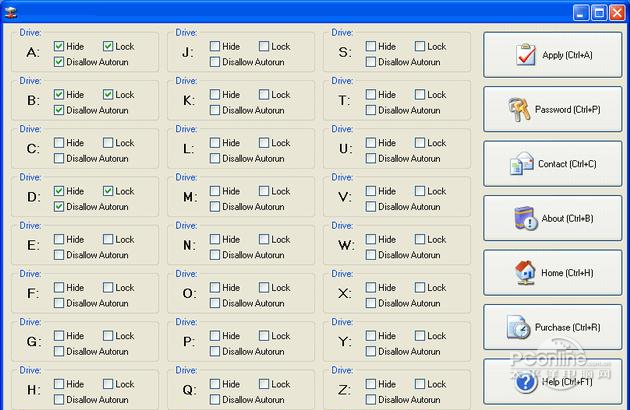Uncheck Lock for drive B:
The width and height of the screenshot is (630, 410).
tap(108, 94)
